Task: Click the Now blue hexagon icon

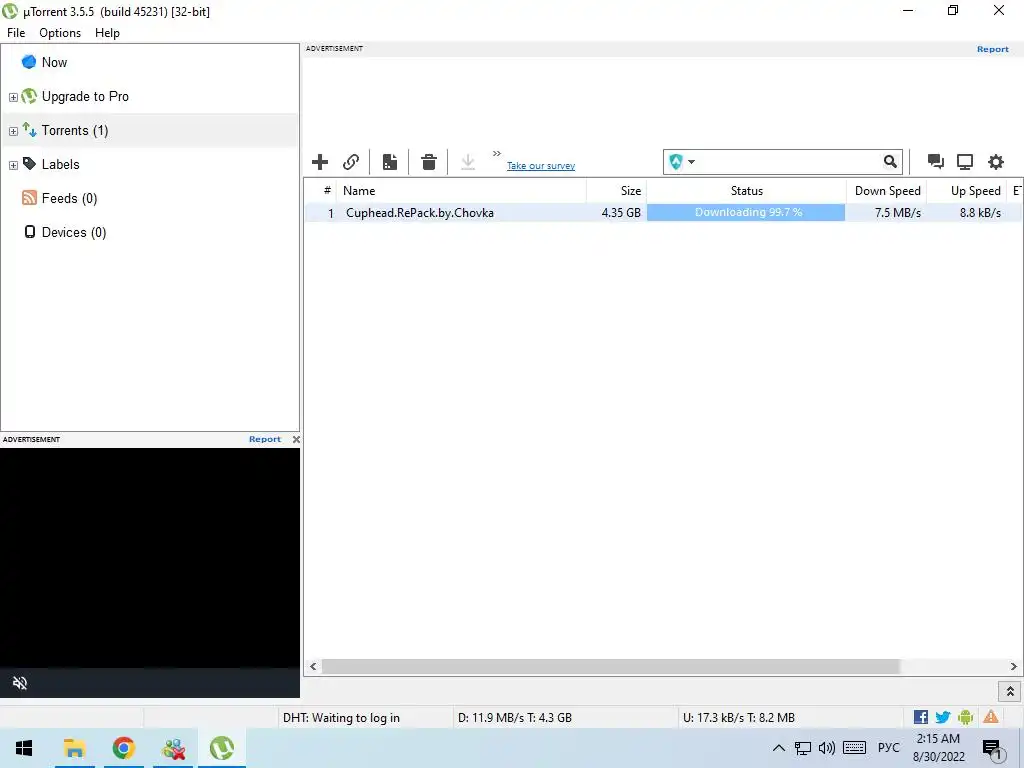Action: coord(29,62)
